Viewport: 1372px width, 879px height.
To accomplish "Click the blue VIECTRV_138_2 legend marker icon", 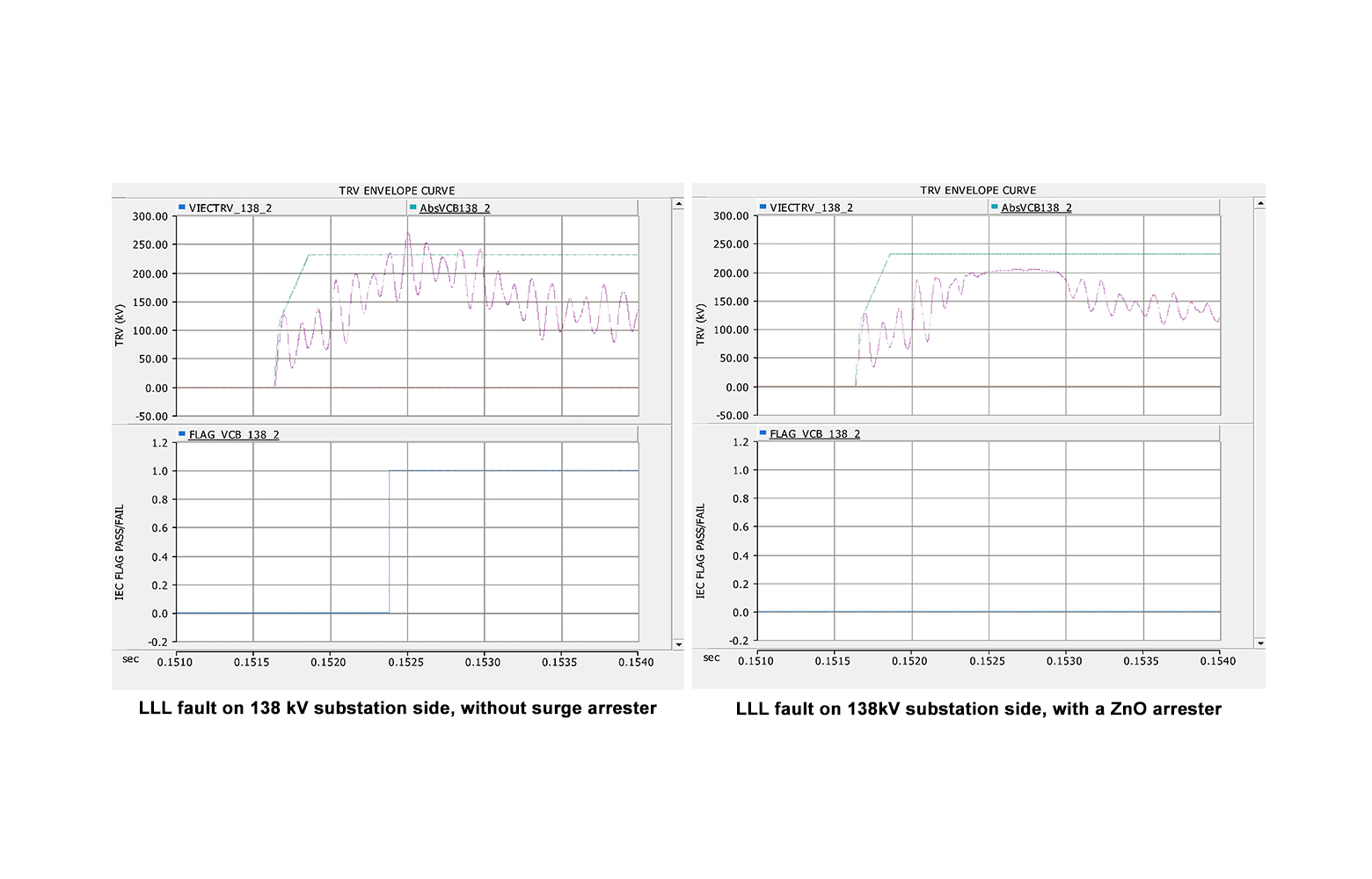I will click(183, 207).
